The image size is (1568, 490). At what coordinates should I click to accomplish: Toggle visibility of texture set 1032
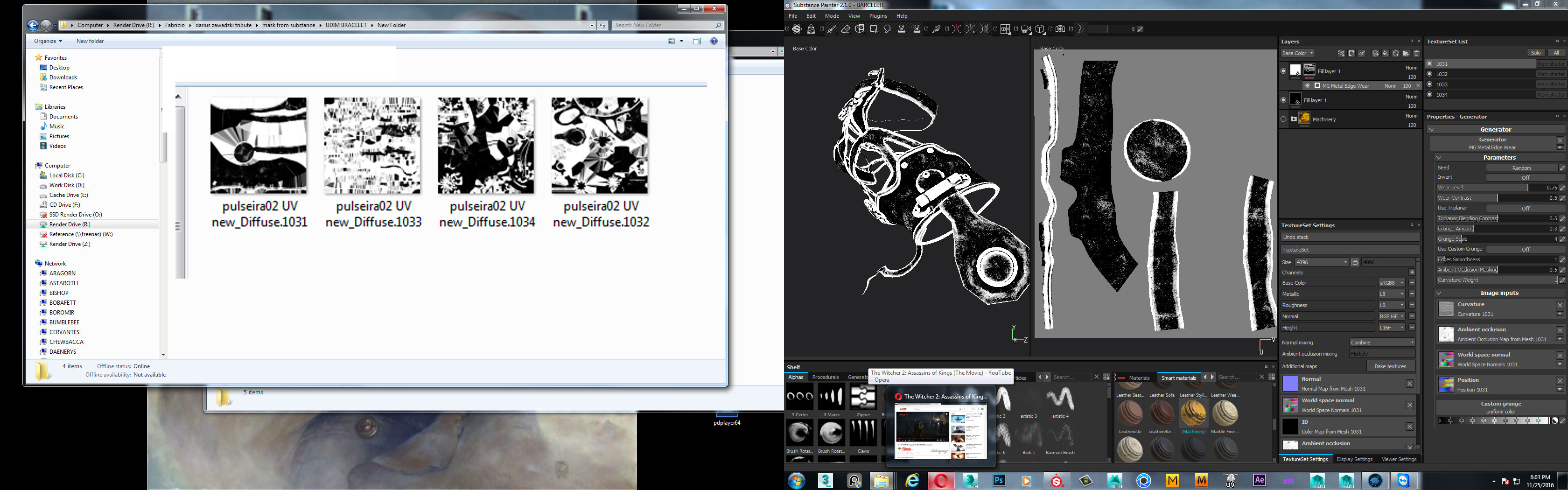(1430, 74)
